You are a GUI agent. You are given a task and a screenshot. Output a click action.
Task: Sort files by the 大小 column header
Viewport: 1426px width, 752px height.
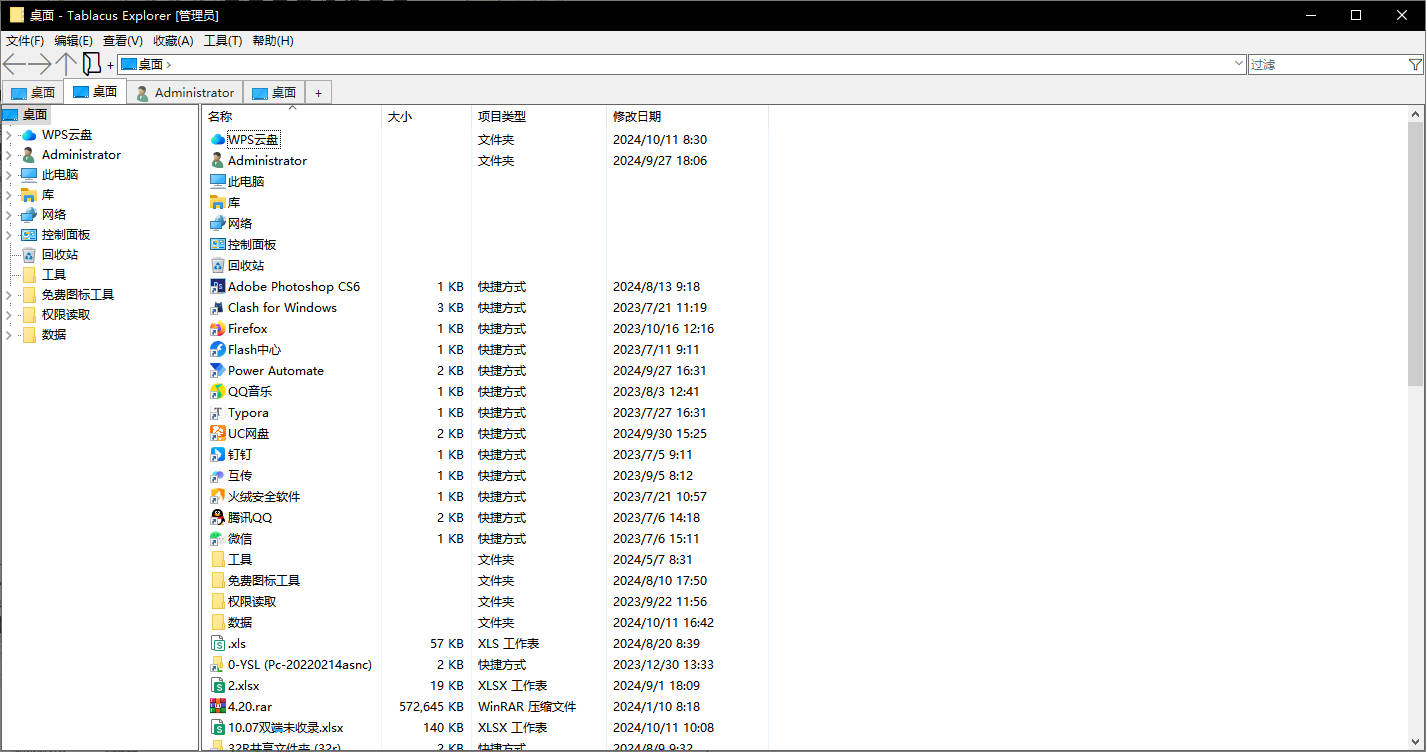pyautogui.click(x=426, y=117)
